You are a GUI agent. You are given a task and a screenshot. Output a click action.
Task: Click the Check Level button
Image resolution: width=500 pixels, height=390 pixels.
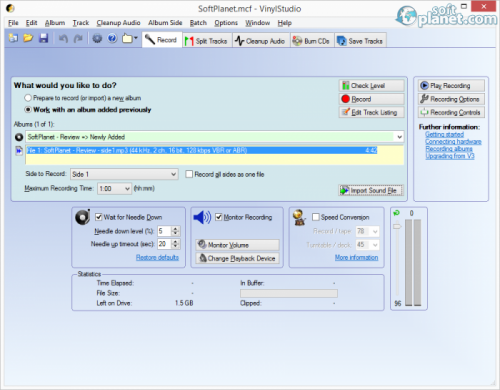point(372,86)
